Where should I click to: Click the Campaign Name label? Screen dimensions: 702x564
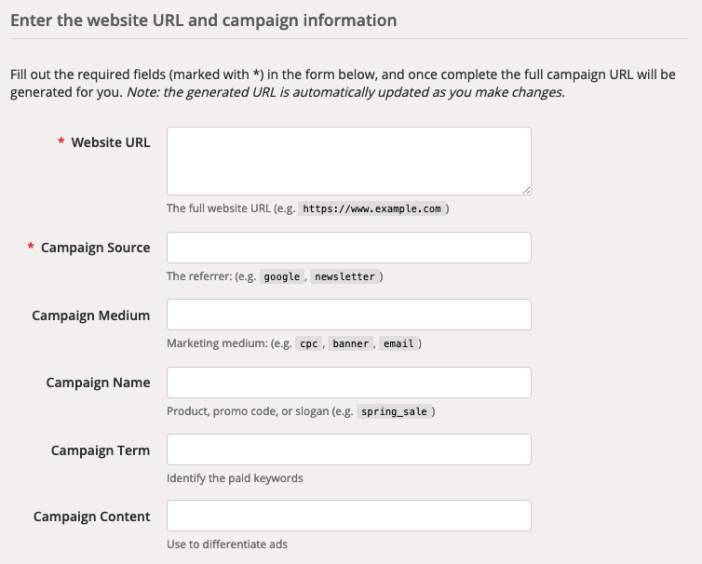[x=98, y=383]
